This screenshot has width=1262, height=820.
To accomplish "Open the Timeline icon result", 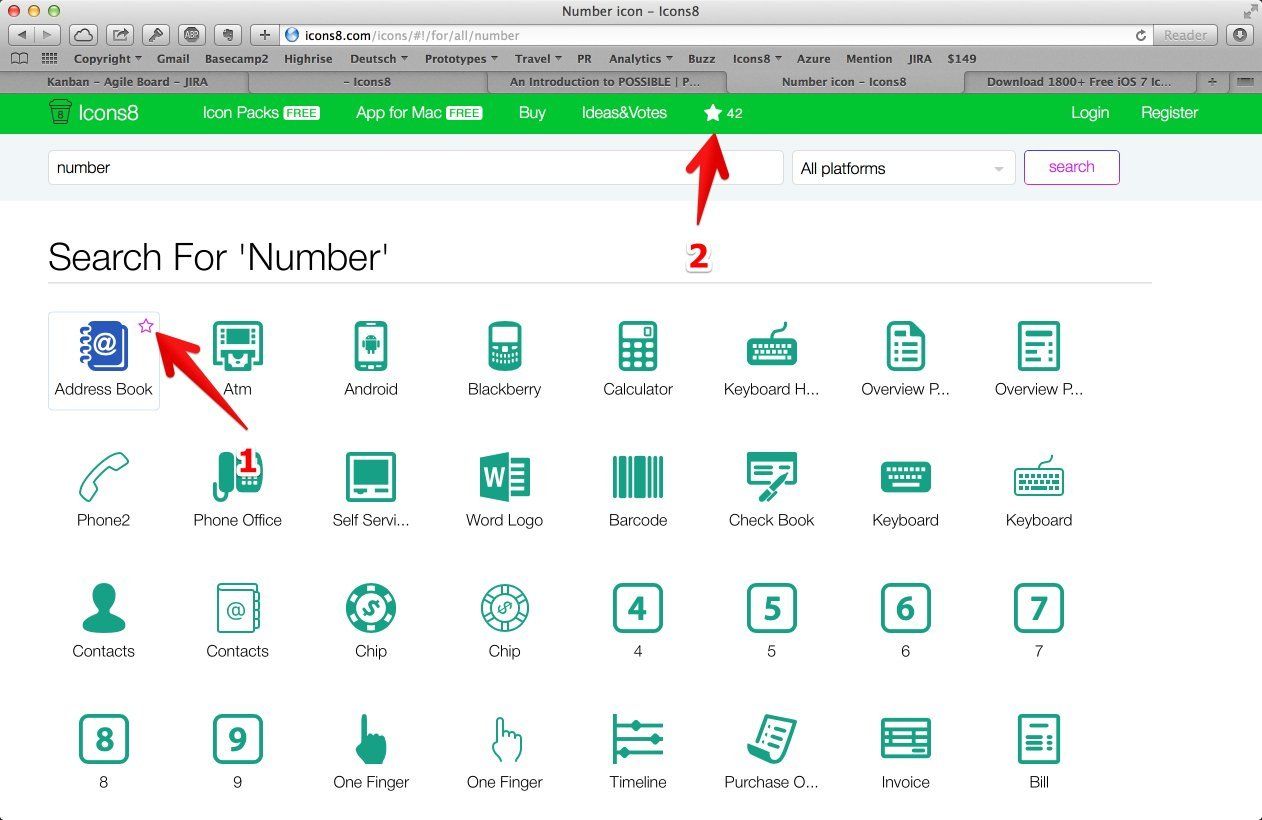I will click(637, 738).
